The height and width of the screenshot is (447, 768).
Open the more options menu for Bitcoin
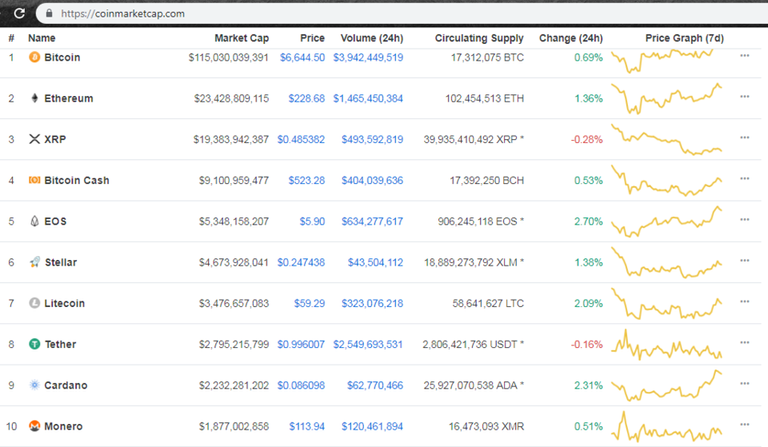click(744, 56)
